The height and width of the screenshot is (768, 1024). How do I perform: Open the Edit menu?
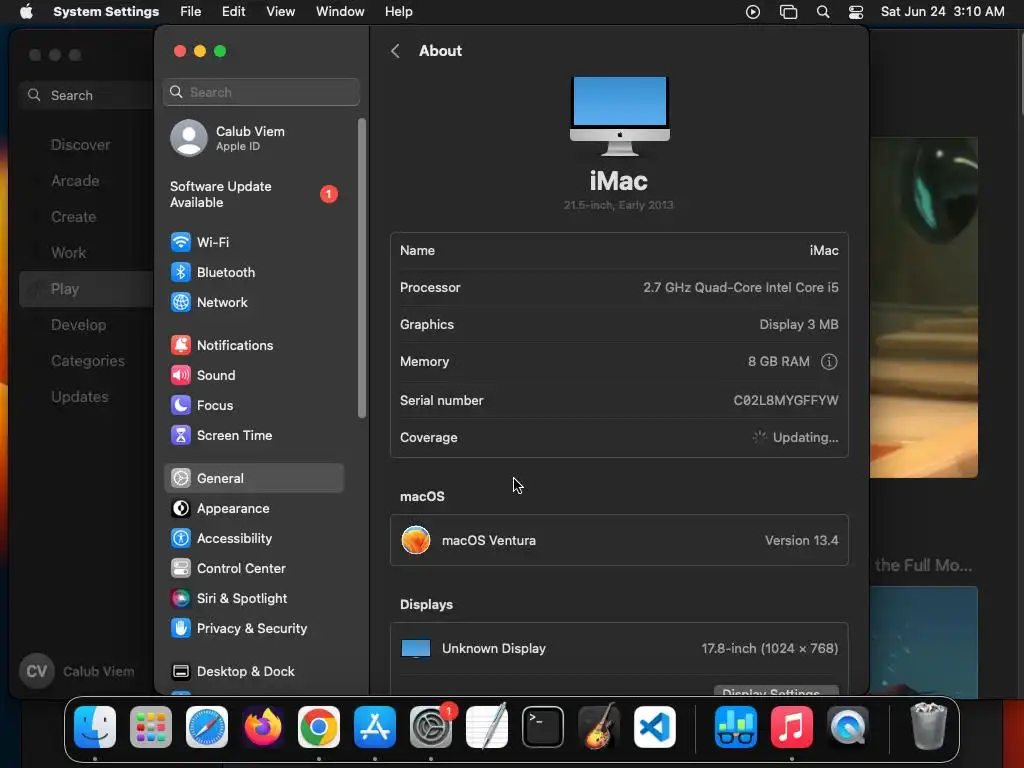click(x=233, y=12)
